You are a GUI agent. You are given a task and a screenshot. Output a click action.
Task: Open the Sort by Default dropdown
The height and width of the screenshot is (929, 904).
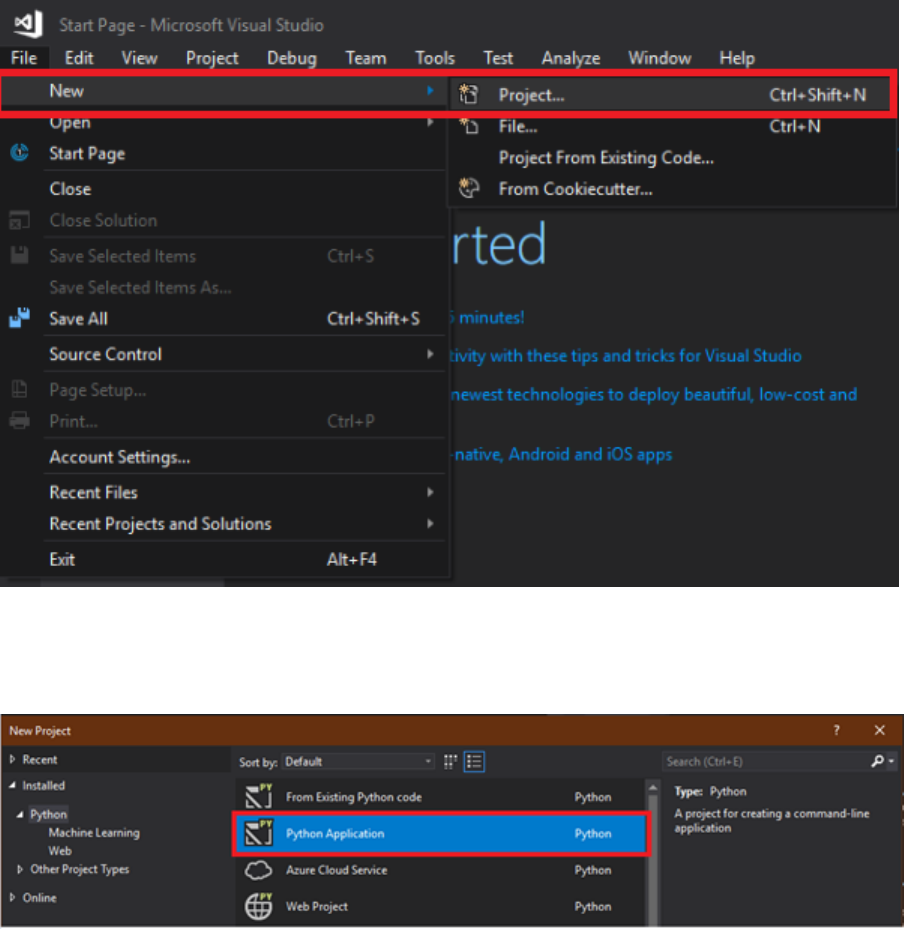[x=358, y=761]
